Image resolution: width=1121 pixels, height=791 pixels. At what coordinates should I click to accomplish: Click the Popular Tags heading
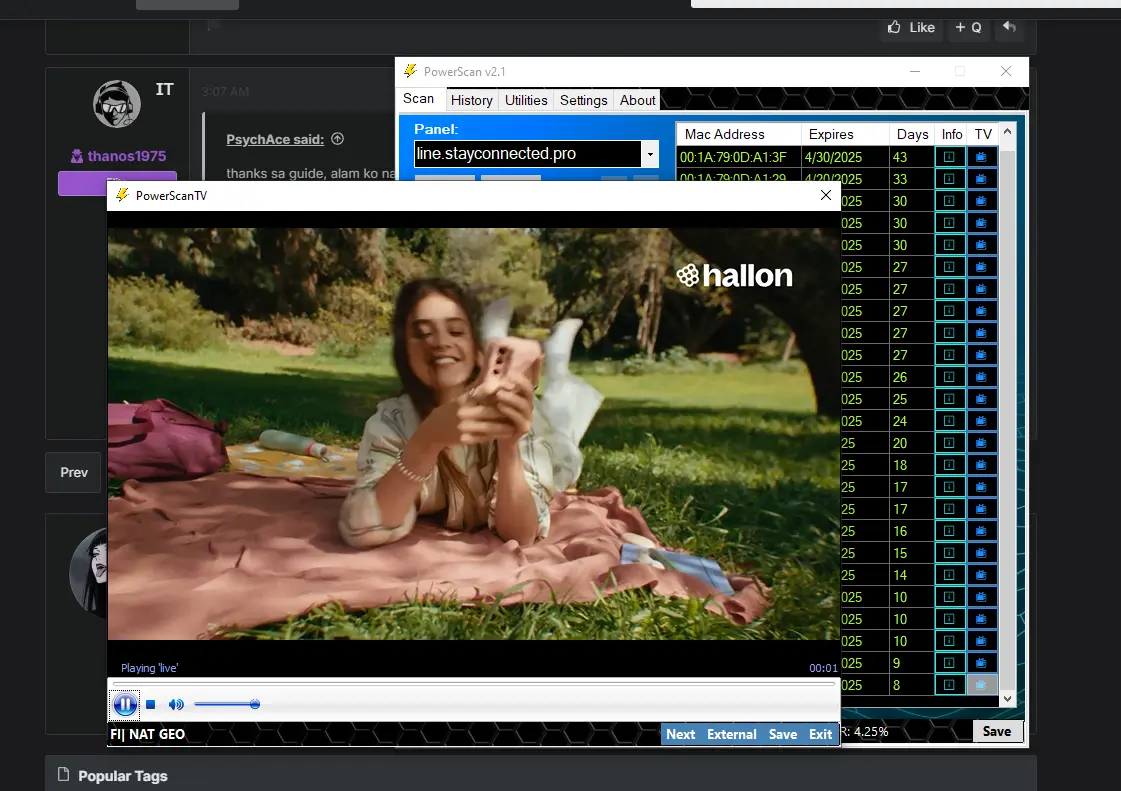point(123,776)
